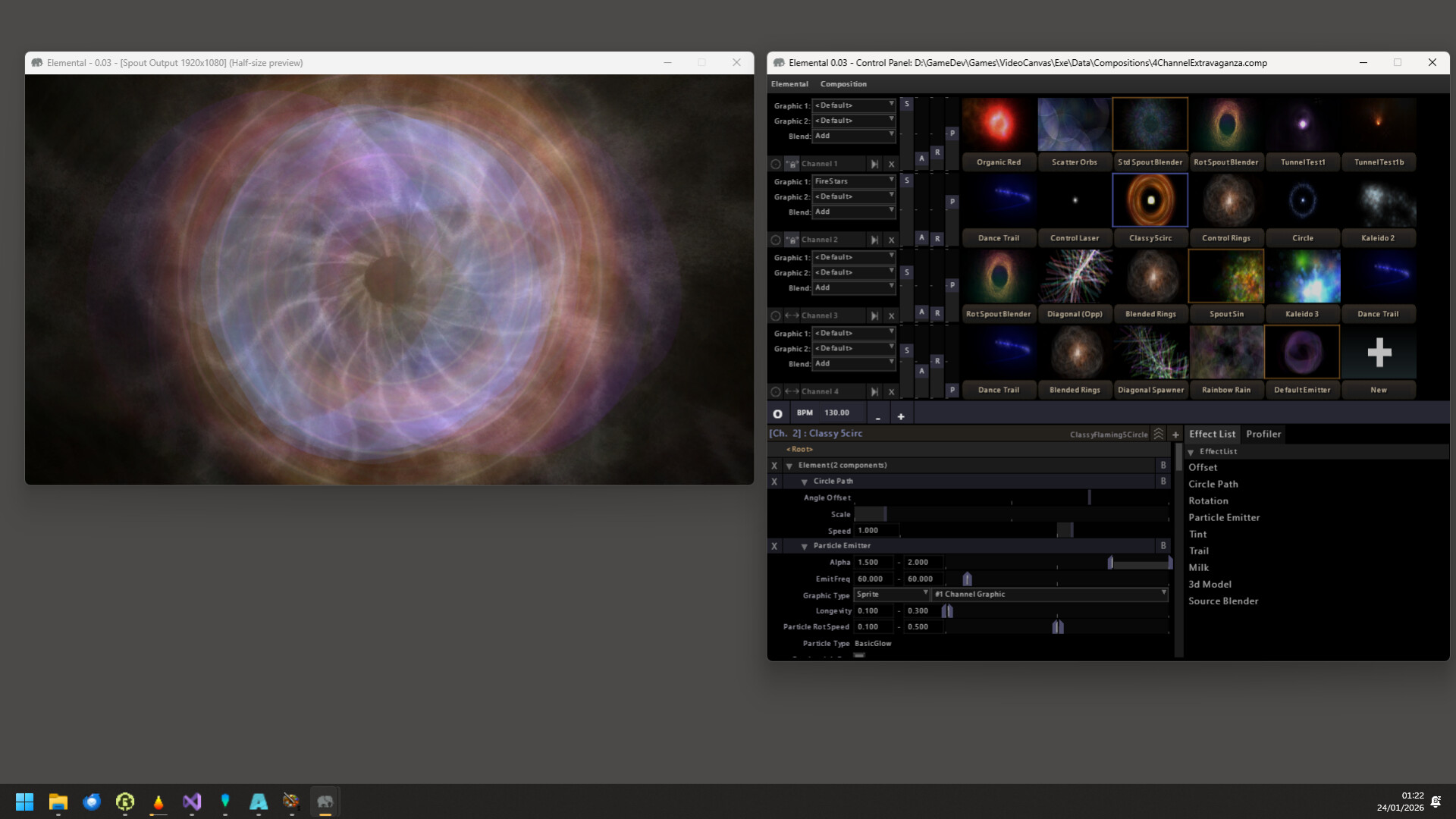Click the target circle toggle on Channel 3
The width and height of the screenshot is (1456, 819).
pos(776,315)
